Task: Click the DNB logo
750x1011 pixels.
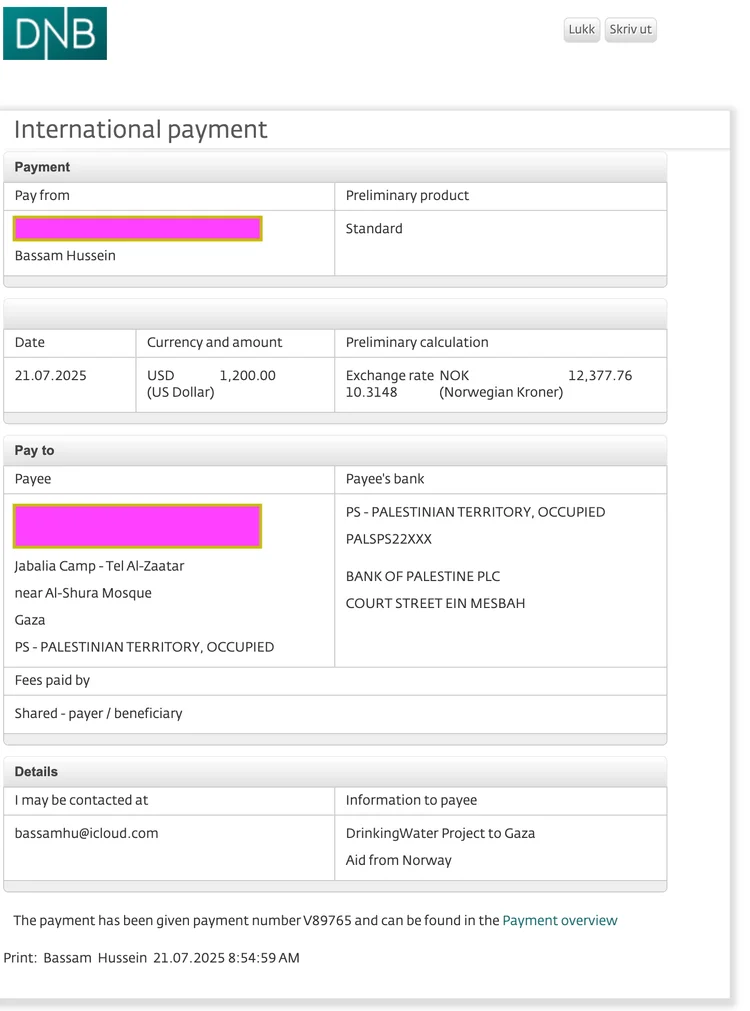Action: point(55,34)
